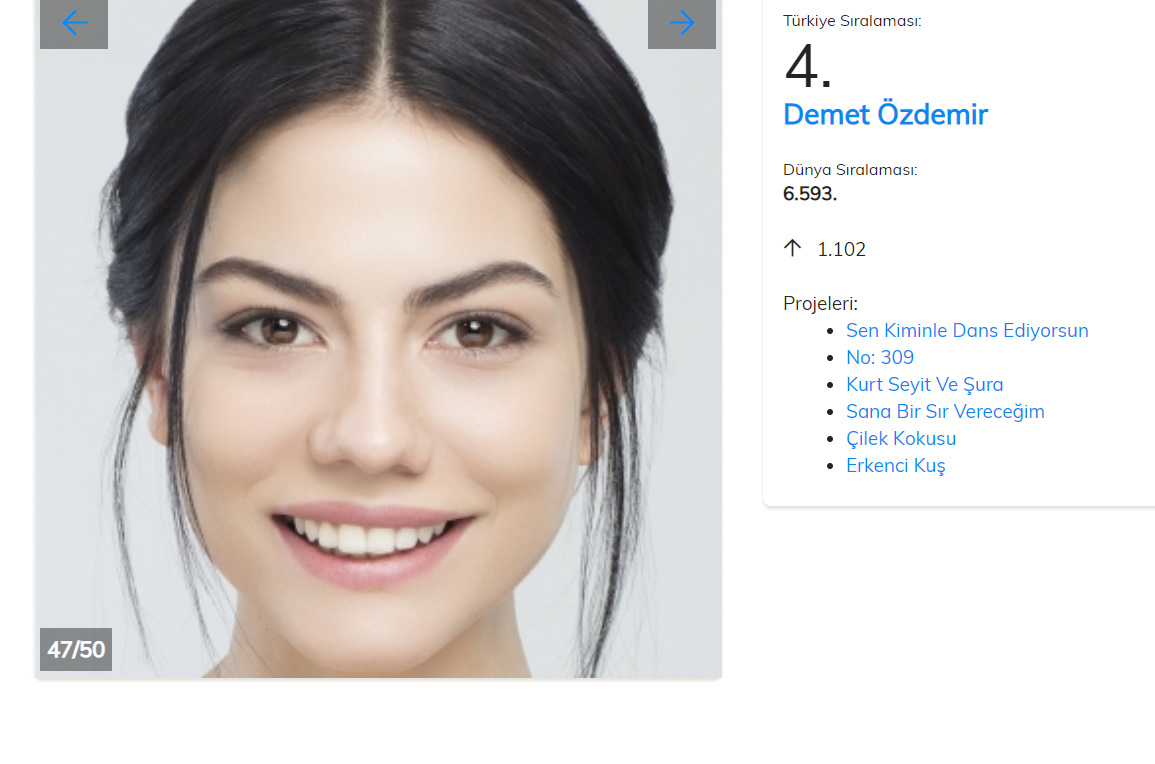Click the Projeleri: heading
This screenshot has height=764, width=1155.
(820, 304)
